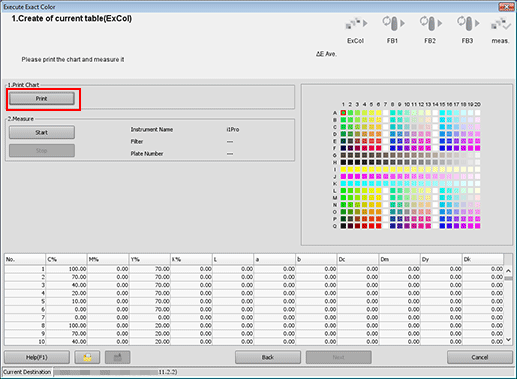The height and width of the screenshot is (379, 517).
Task: Click scrollbar down arrow in data table
Action: pos(508,340)
